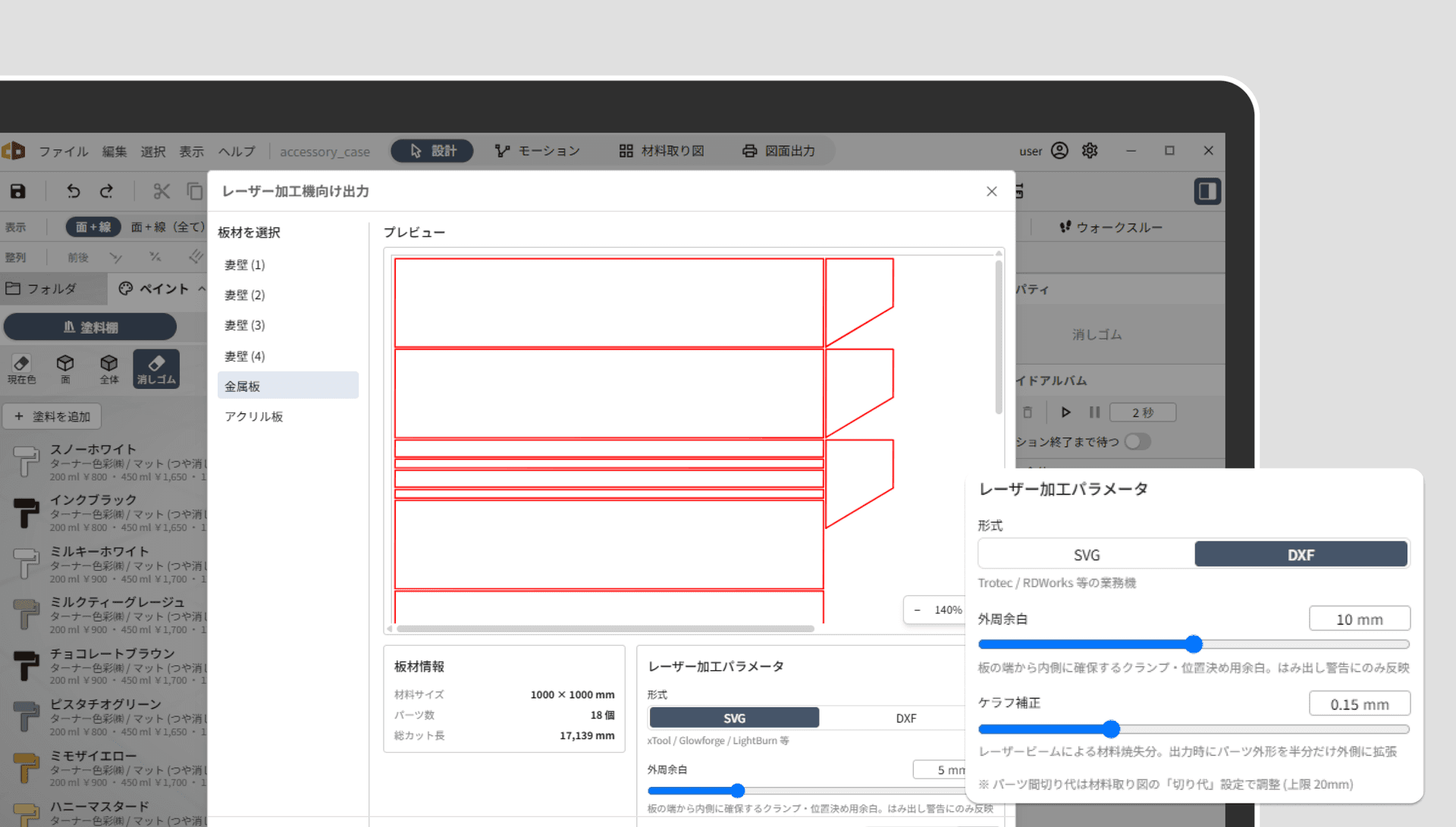Open the ヘルプ menu
This screenshot has height=827, width=1456.
coord(237,152)
